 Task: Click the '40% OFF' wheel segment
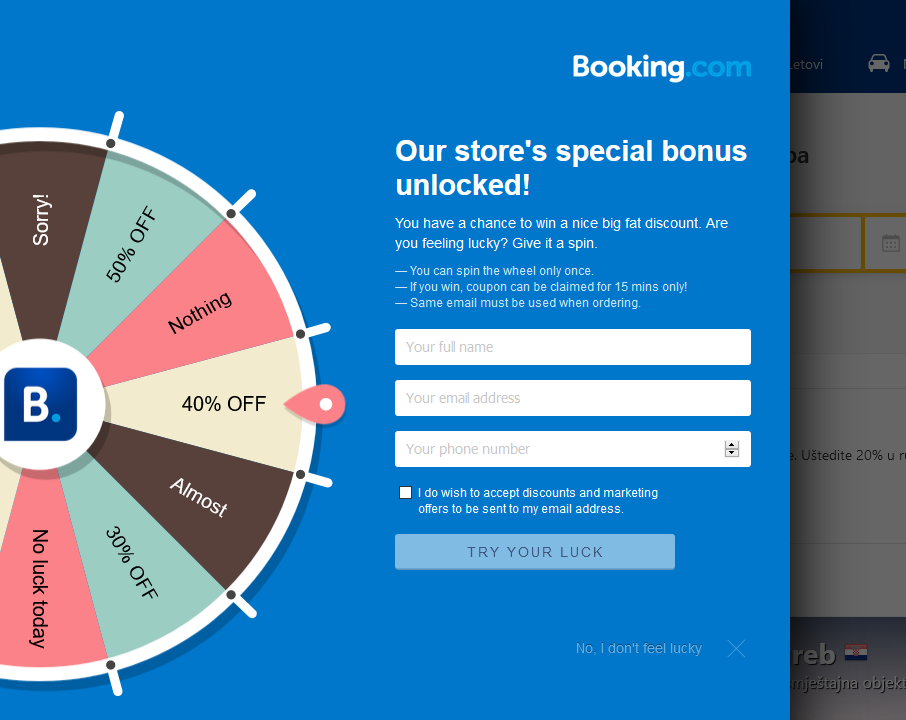pos(224,404)
